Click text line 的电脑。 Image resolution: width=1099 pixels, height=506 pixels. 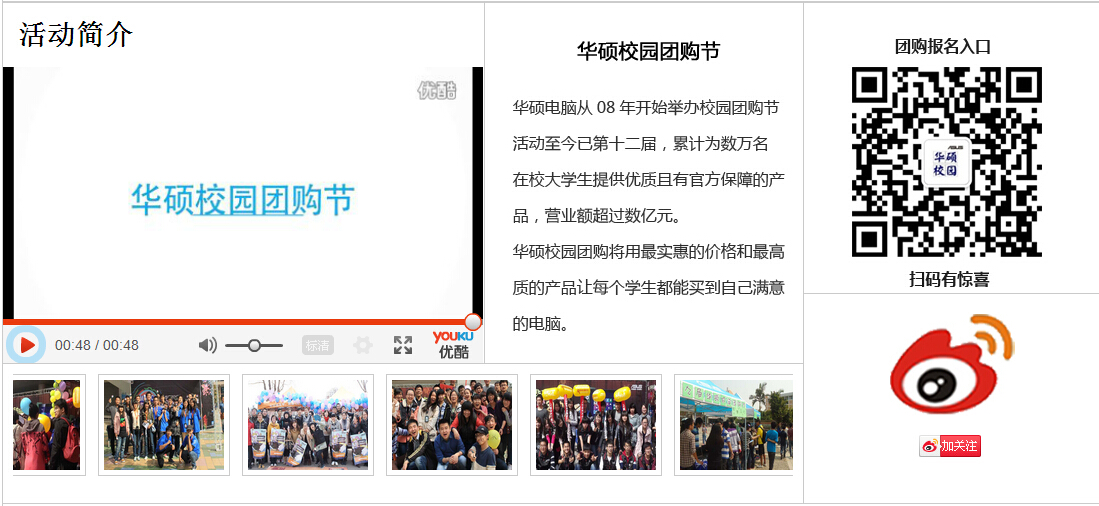pyautogui.click(x=540, y=324)
